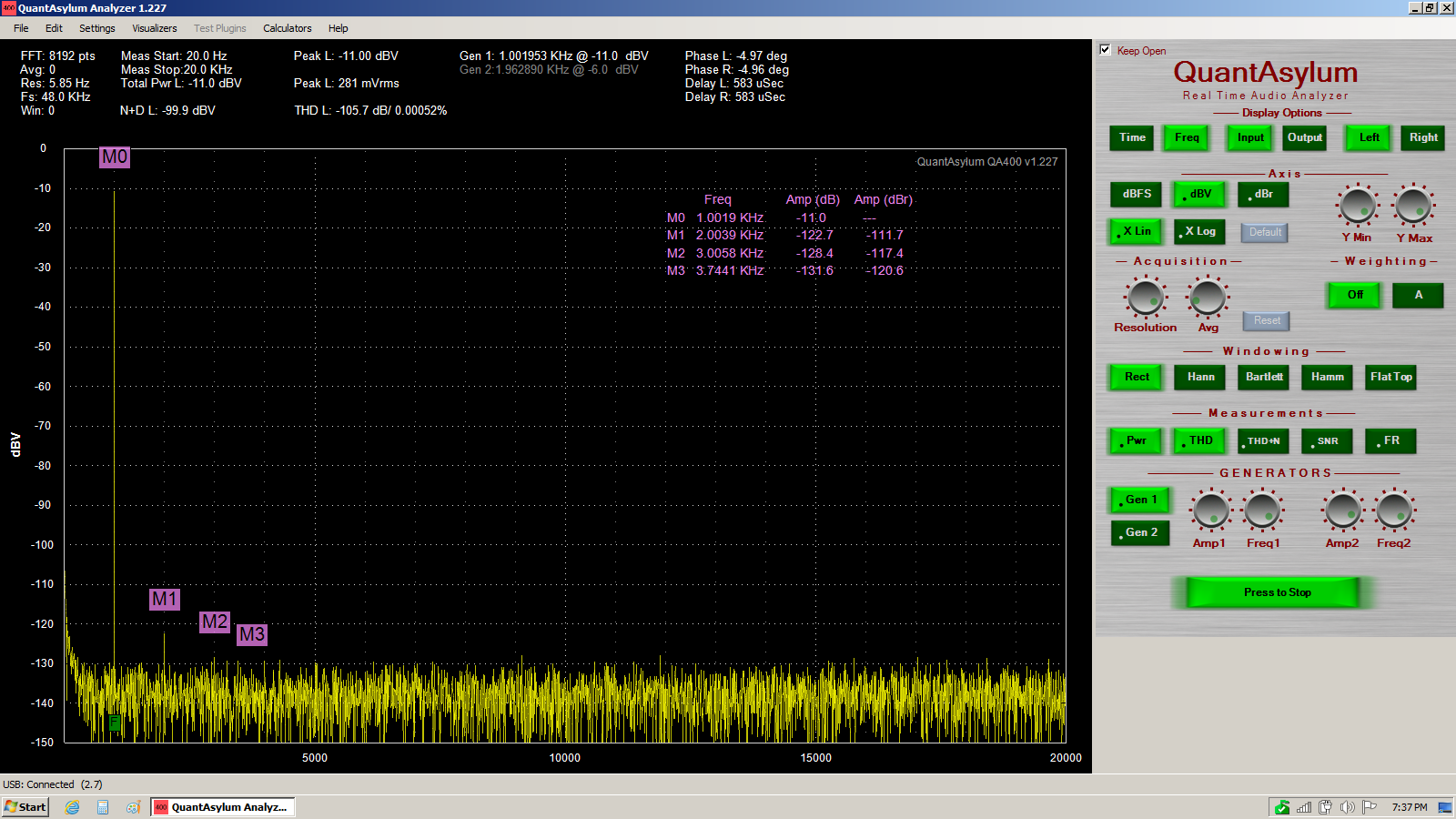Toggle the THD measurement
Screen dimensions: 1456x819
point(1199,440)
